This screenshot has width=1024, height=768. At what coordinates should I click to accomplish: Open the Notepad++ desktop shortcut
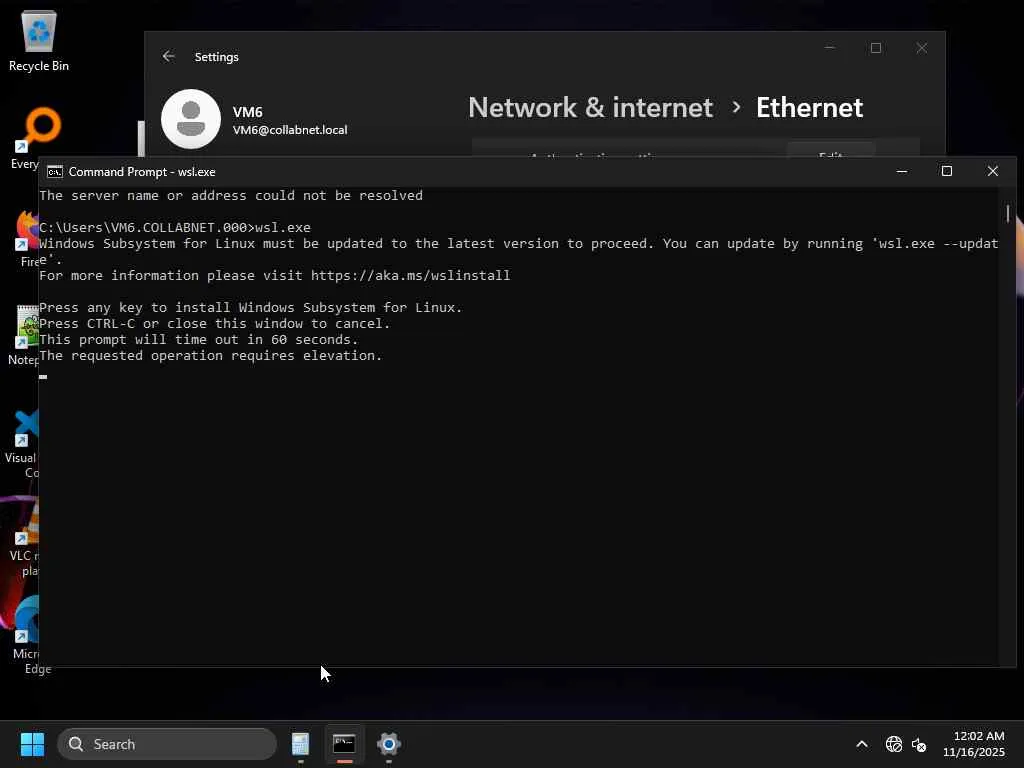[25, 335]
